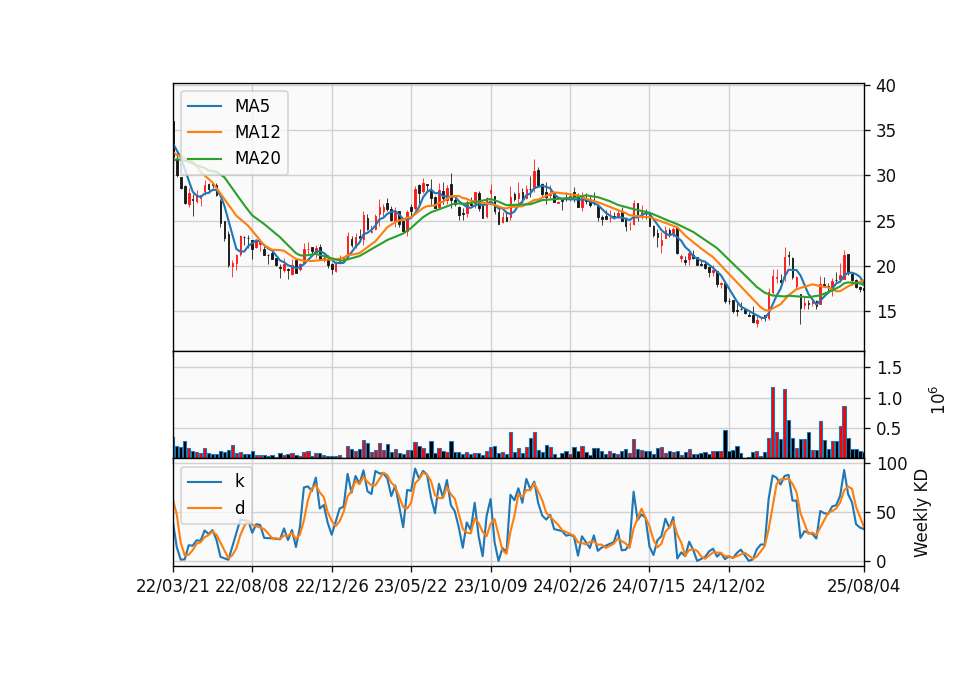Click the 25/08/04 date label
The width and height of the screenshot is (960, 690).
point(864,586)
